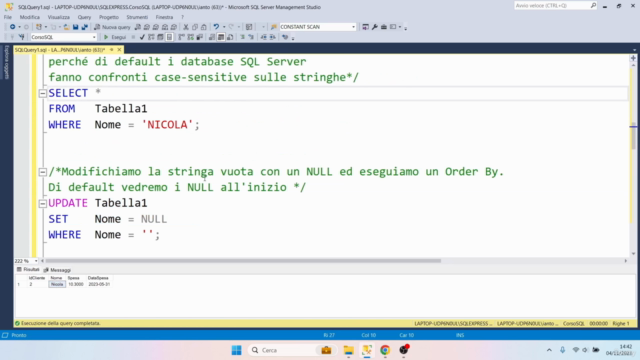The image size is (640, 360).
Task: Select the Nicola cell in results
Action: pyautogui.click(x=57, y=284)
